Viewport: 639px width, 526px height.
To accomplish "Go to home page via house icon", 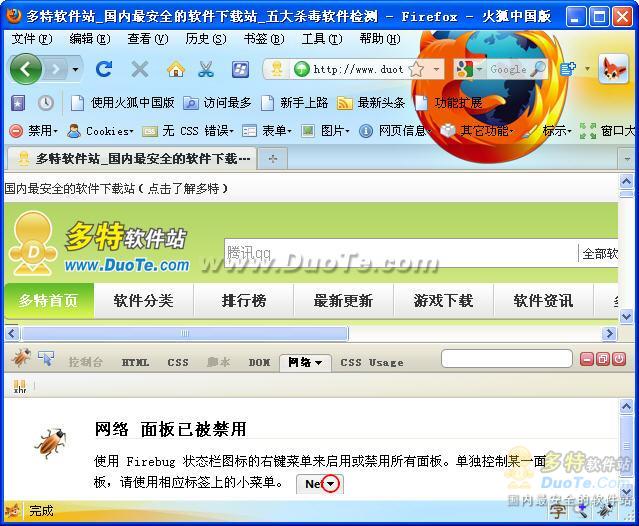I will point(176,69).
